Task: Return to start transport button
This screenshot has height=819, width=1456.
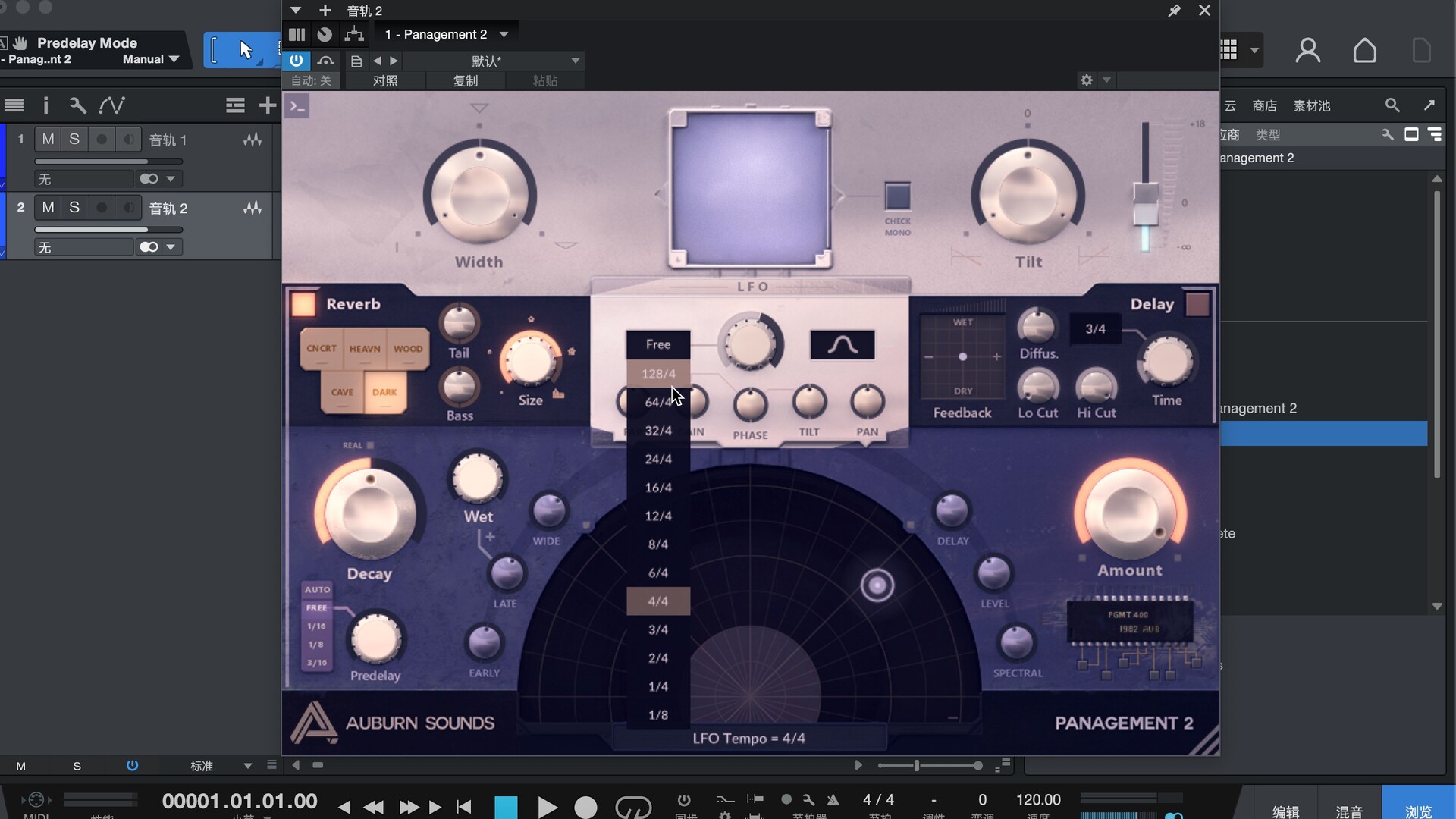Action: tap(464, 807)
